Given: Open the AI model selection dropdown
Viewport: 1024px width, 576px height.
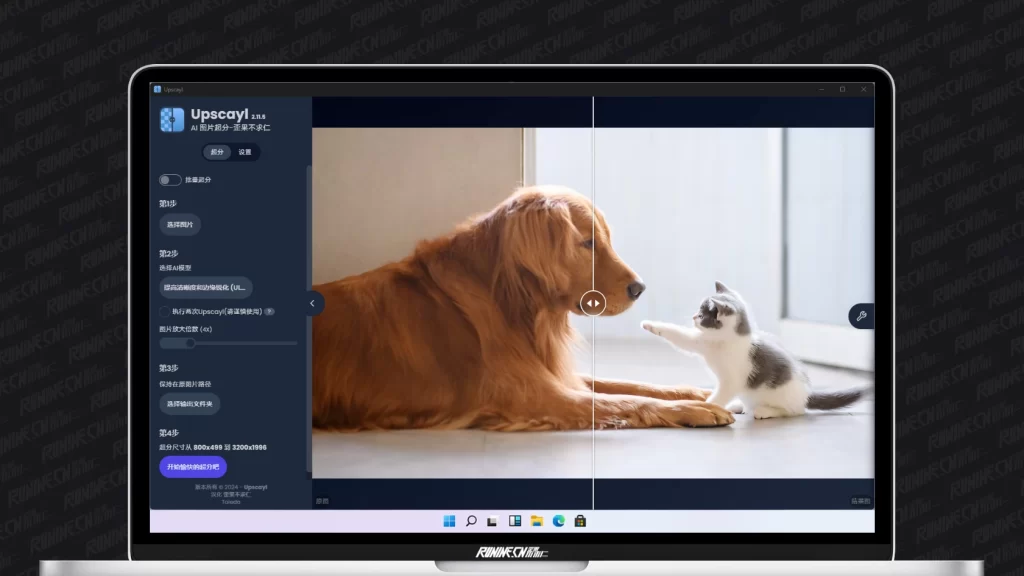Looking at the screenshot, I should [205, 288].
